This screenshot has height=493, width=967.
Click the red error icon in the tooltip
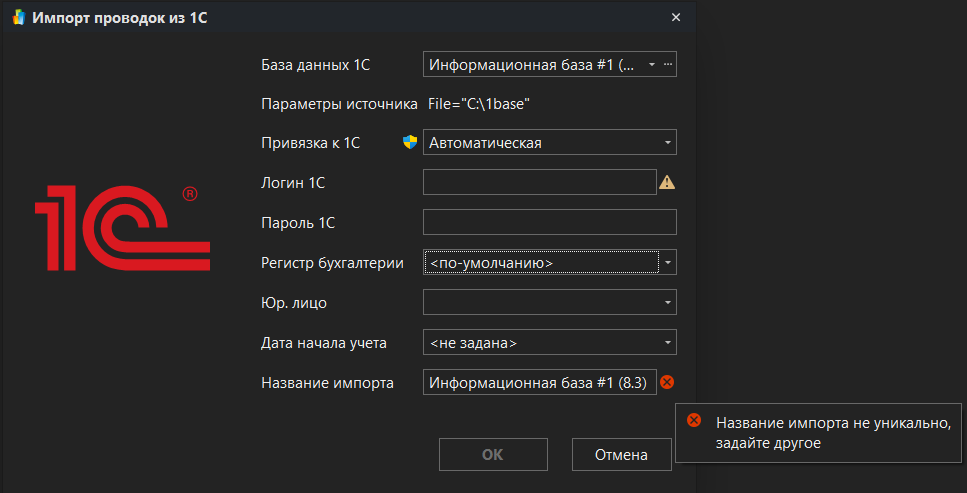694,420
